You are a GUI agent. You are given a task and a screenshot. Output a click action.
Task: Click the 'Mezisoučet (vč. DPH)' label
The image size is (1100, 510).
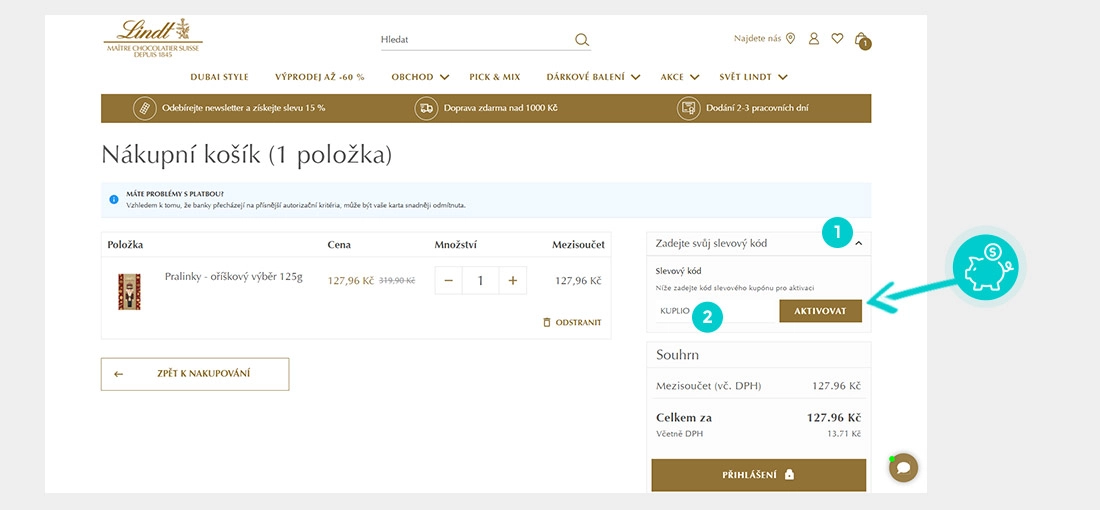[709, 386]
